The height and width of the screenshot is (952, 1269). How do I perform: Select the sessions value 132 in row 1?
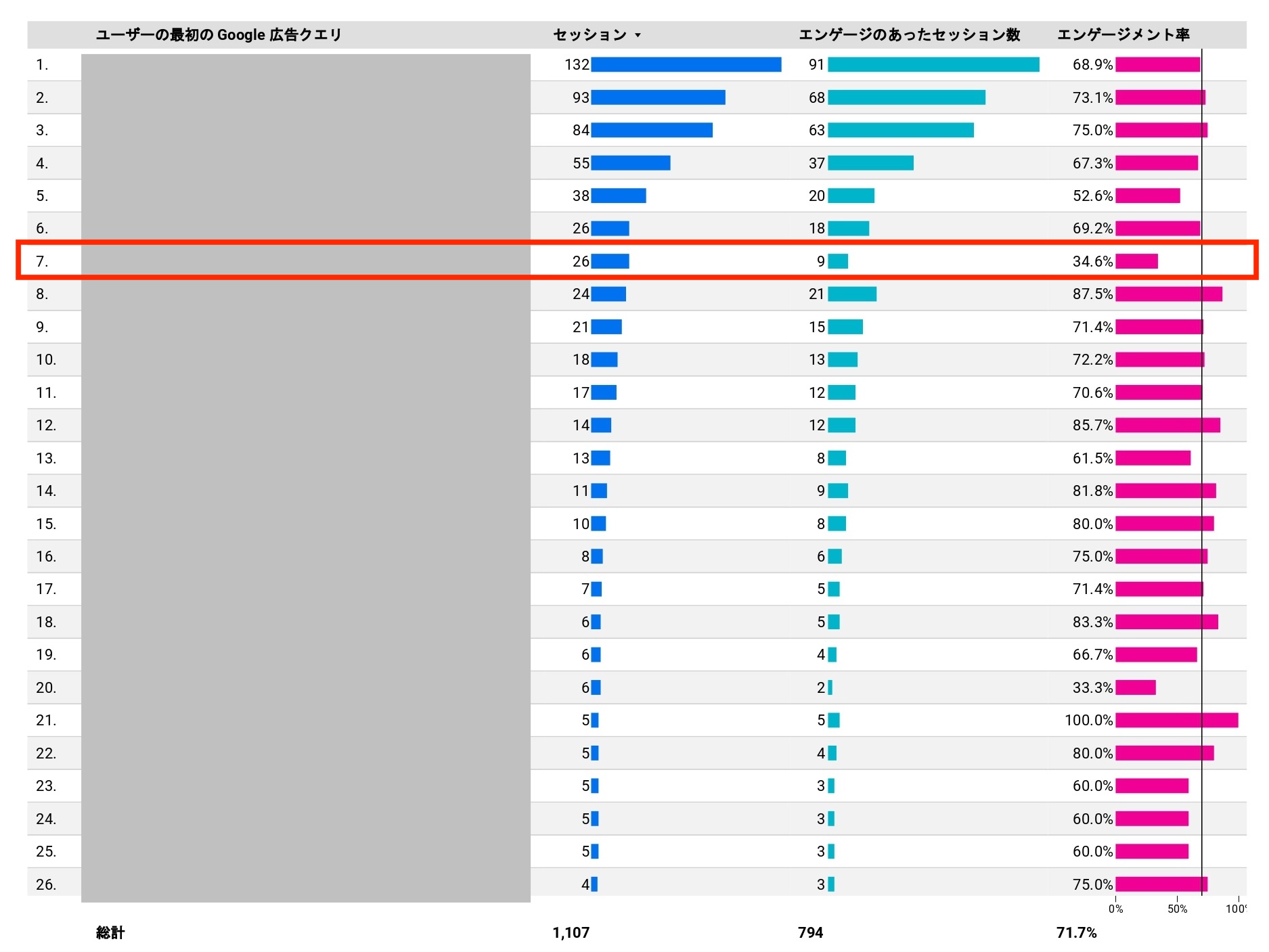[577, 65]
